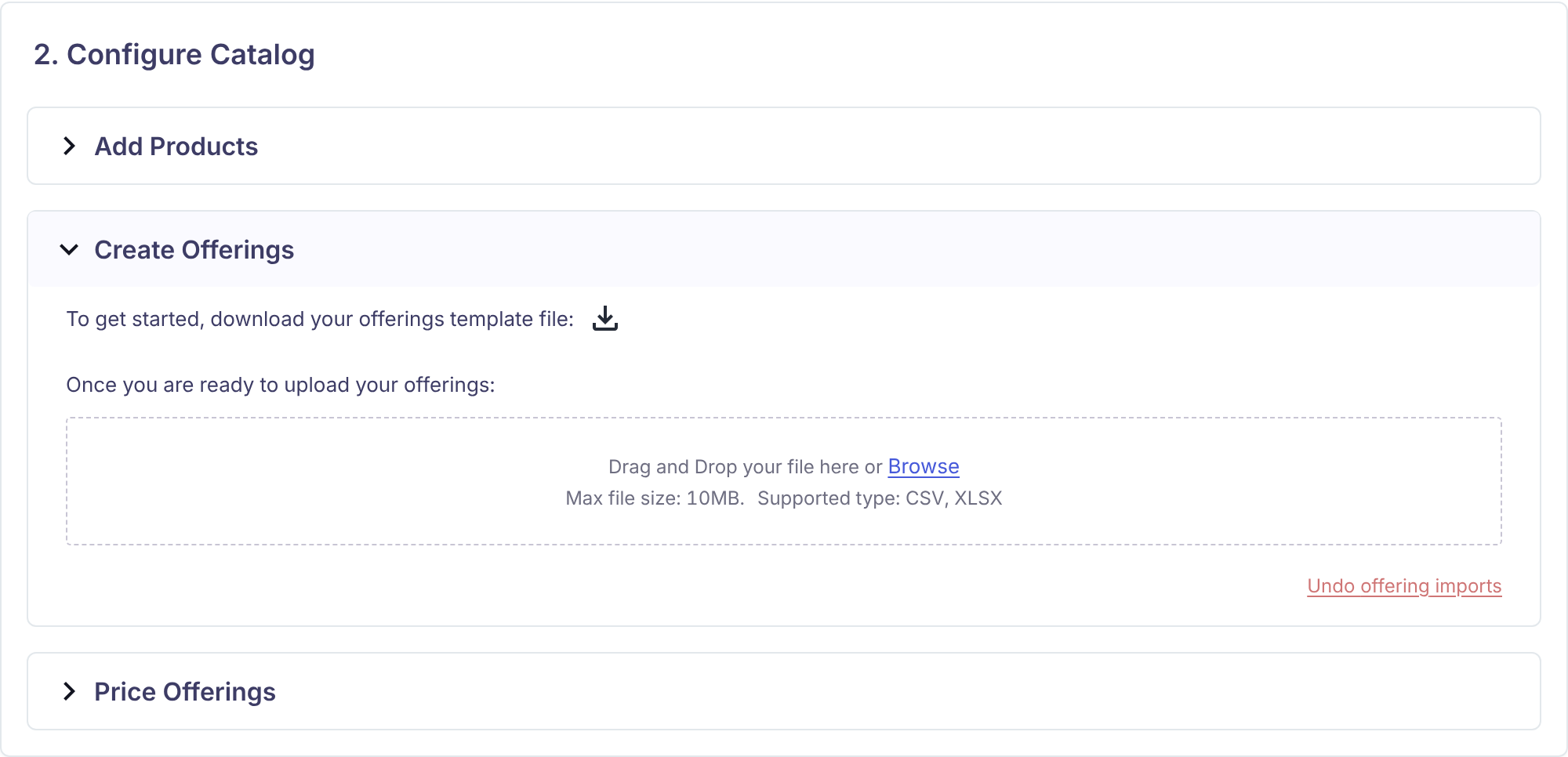Expand the Add Products section chevron

(69, 146)
